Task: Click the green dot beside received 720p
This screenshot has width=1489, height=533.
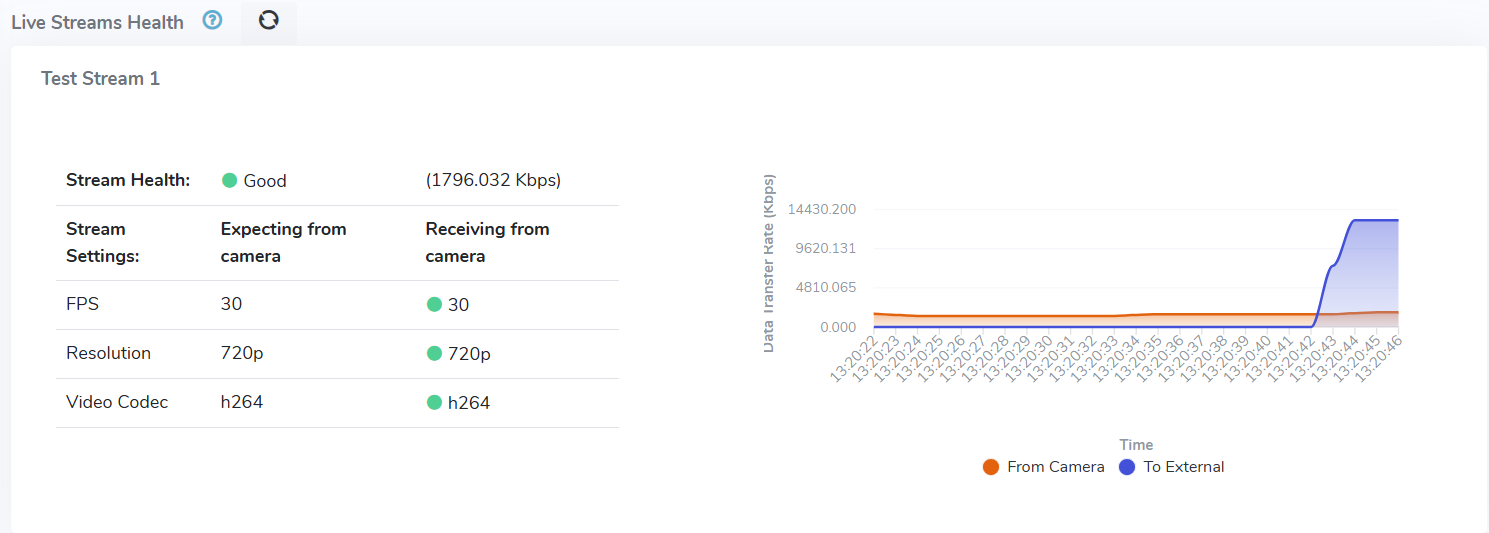Action: point(434,353)
